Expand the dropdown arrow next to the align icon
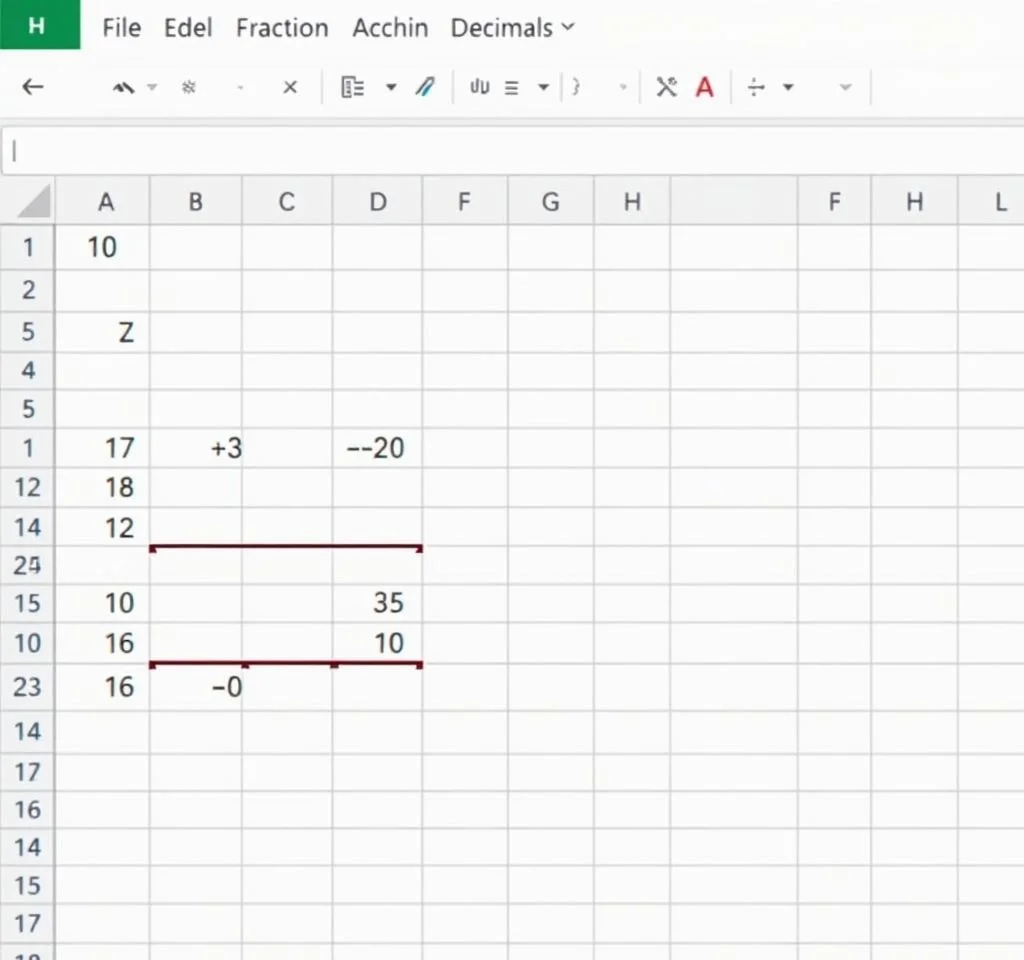Image resolution: width=1024 pixels, height=960 pixels. (543, 87)
